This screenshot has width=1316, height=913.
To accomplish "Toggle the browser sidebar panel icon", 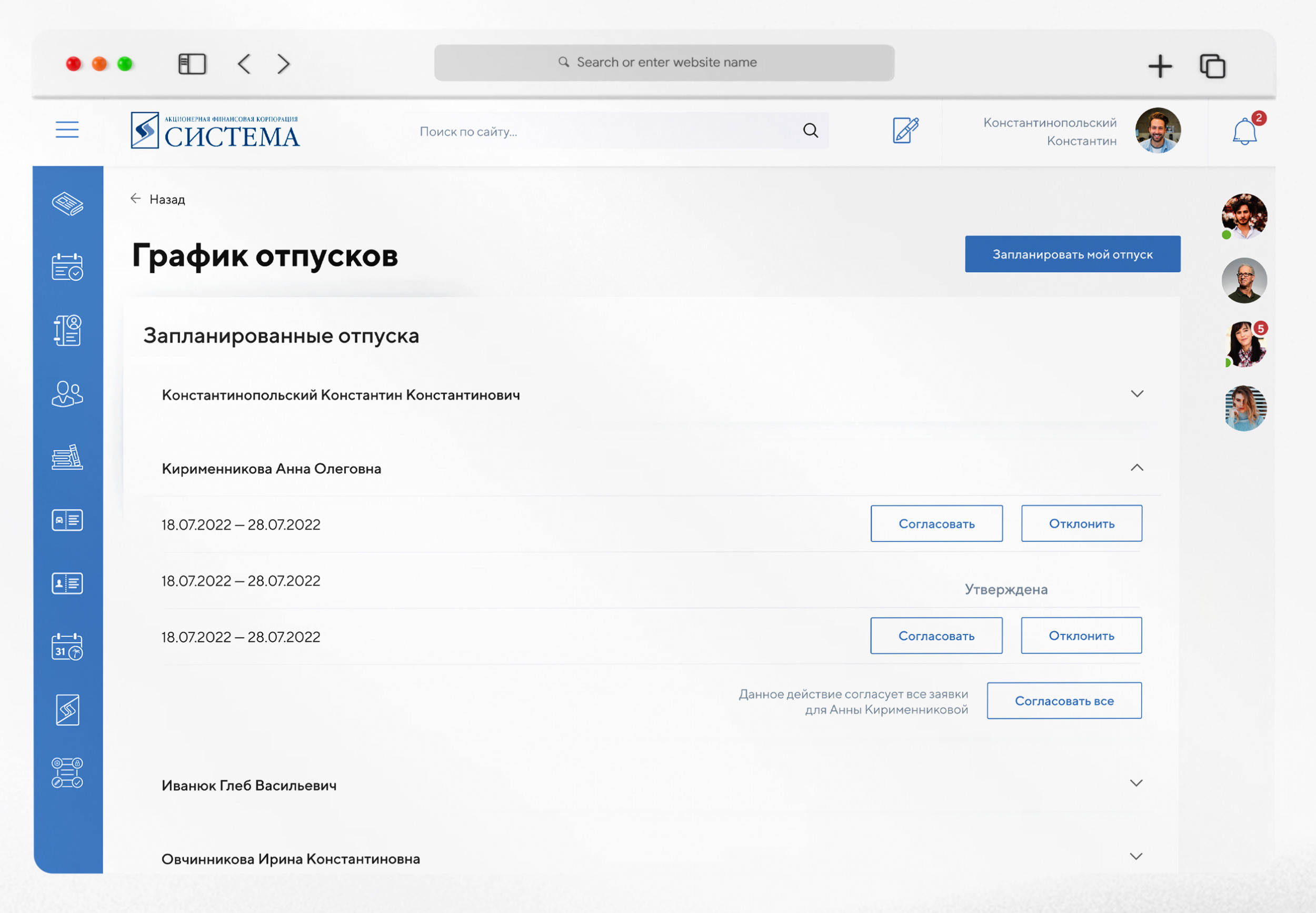I will (x=192, y=64).
